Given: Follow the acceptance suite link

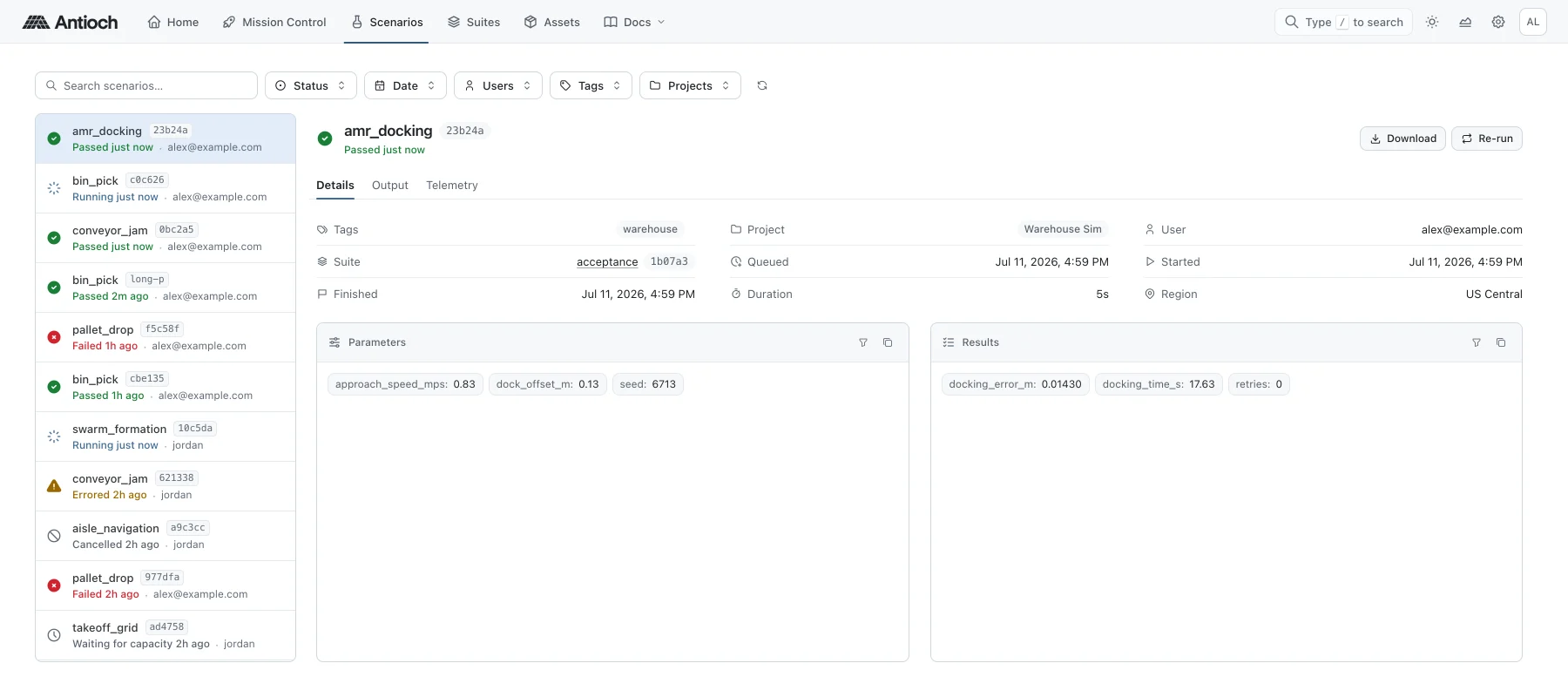Looking at the screenshot, I should tap(607, 261).
